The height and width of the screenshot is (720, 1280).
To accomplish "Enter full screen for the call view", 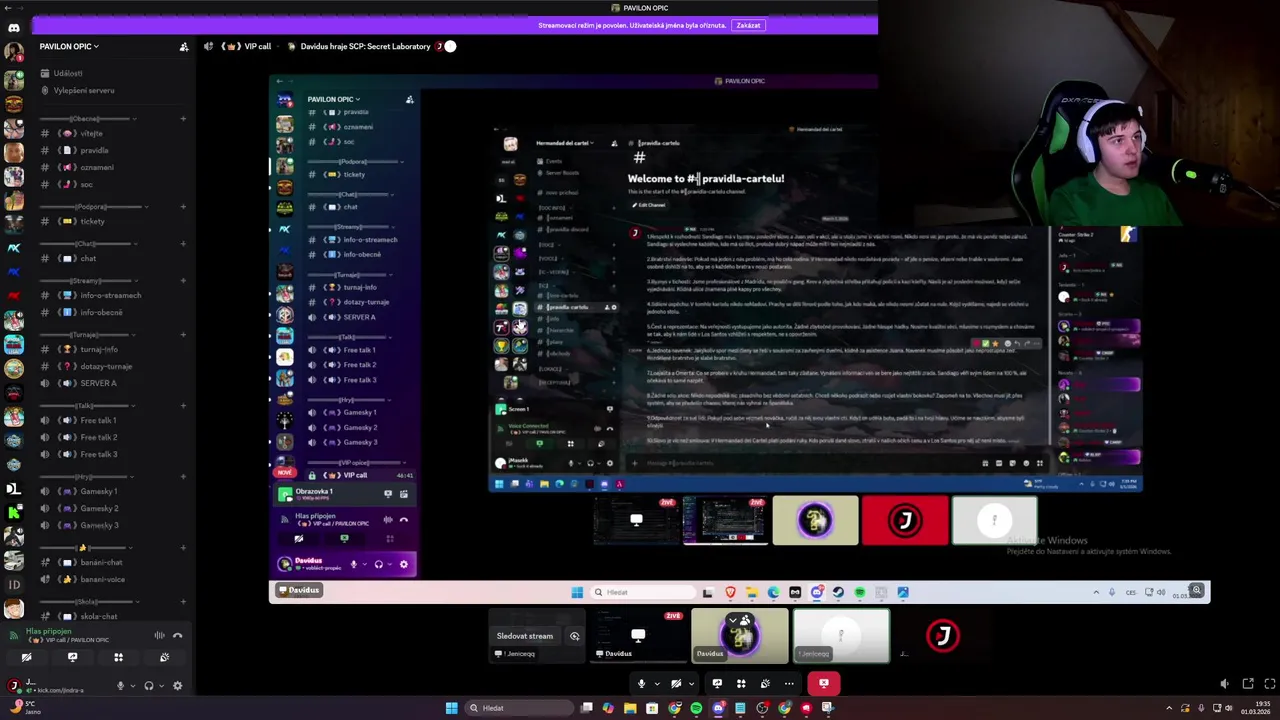I will [1271, 684].
